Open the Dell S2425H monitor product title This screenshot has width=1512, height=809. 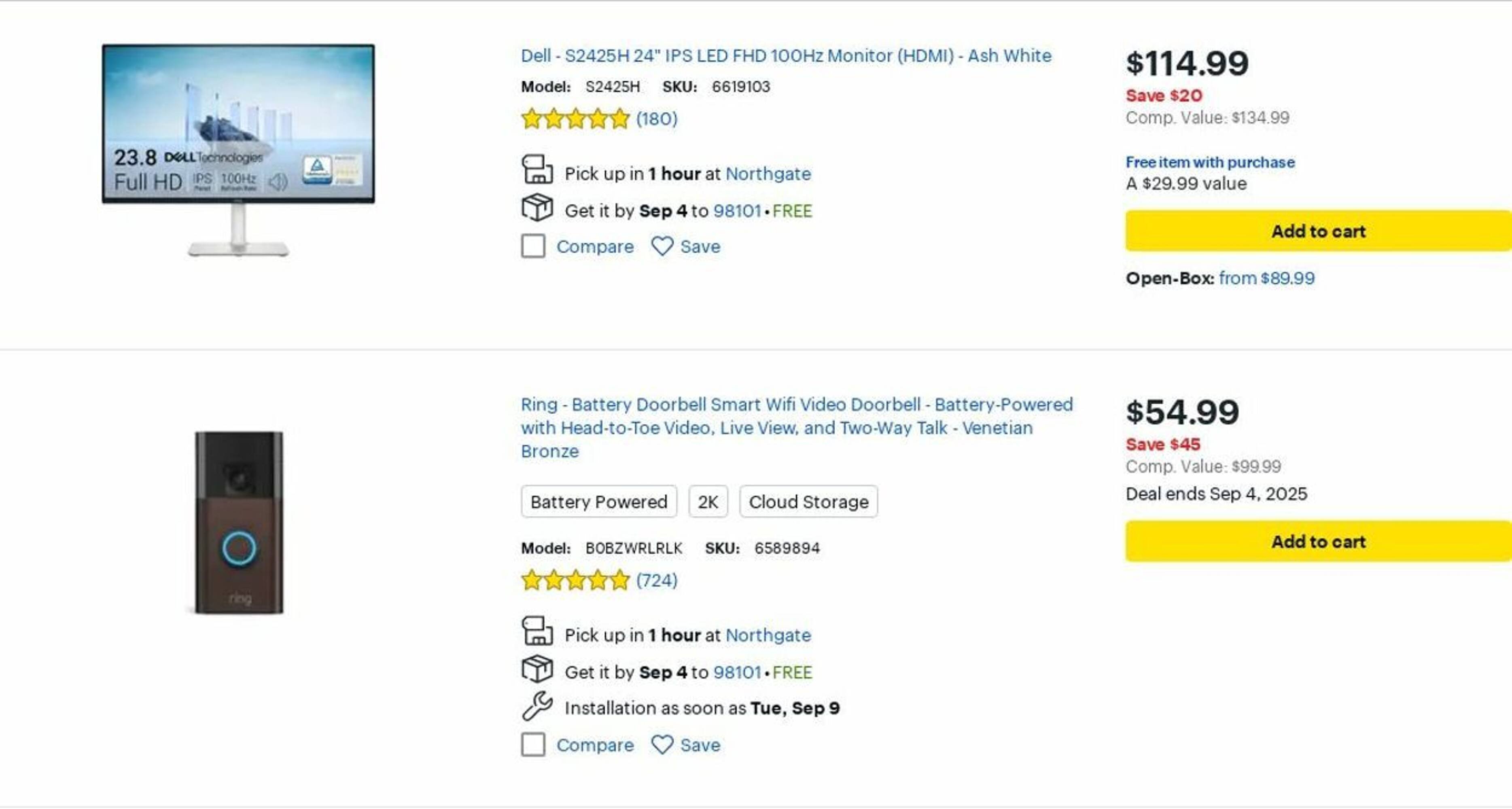[785, 56]
